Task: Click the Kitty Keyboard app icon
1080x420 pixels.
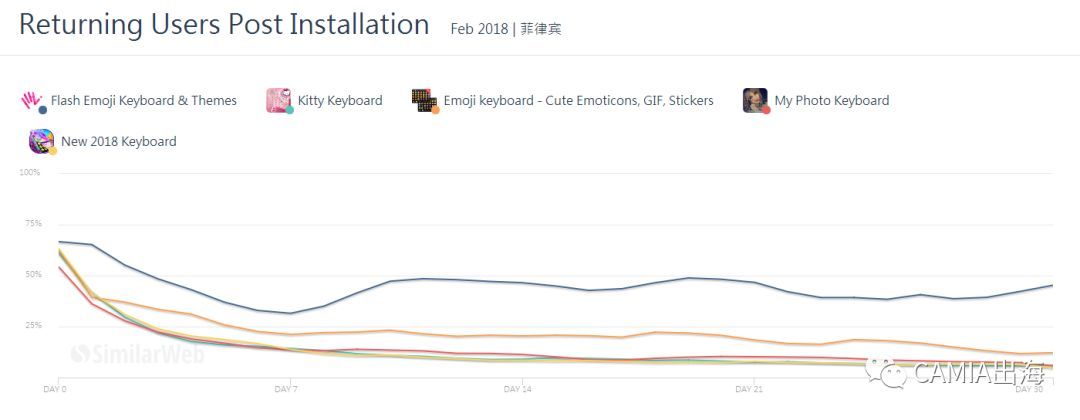Action: pos(278,100)
